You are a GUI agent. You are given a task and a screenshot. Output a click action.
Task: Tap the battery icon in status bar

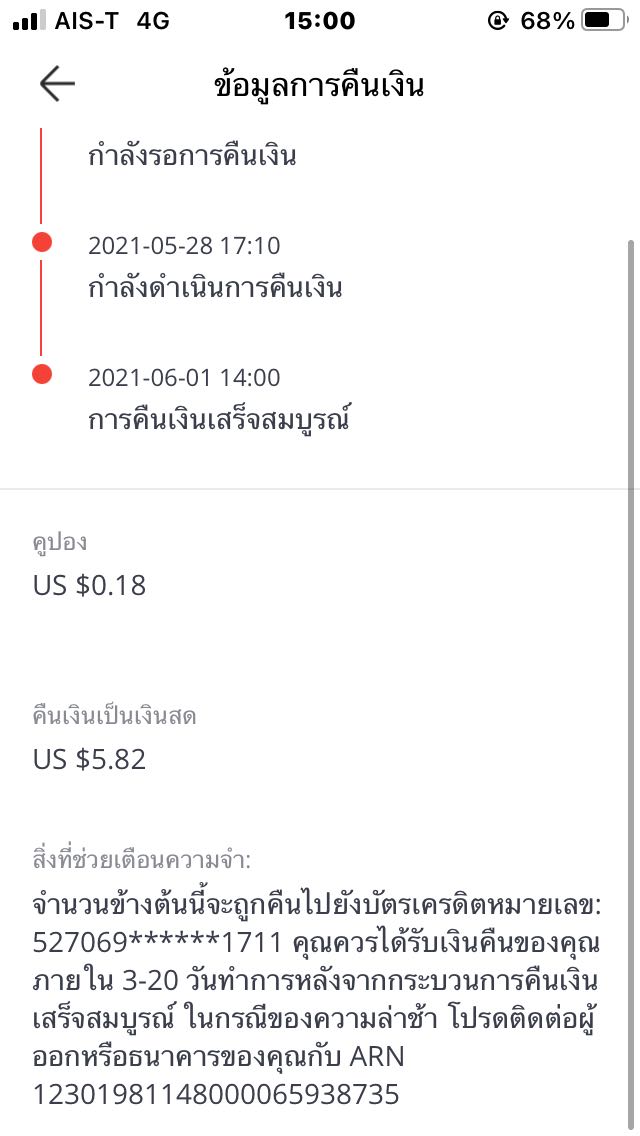(x=604, y=20)
